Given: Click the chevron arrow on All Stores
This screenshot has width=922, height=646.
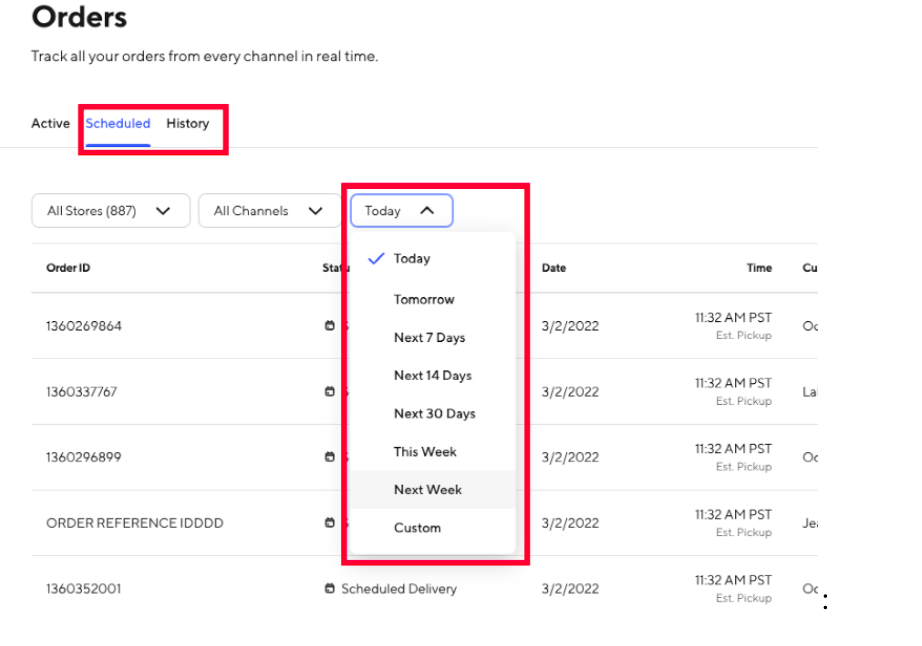Looking at the screenshot, I should click(x=164, y=211).
